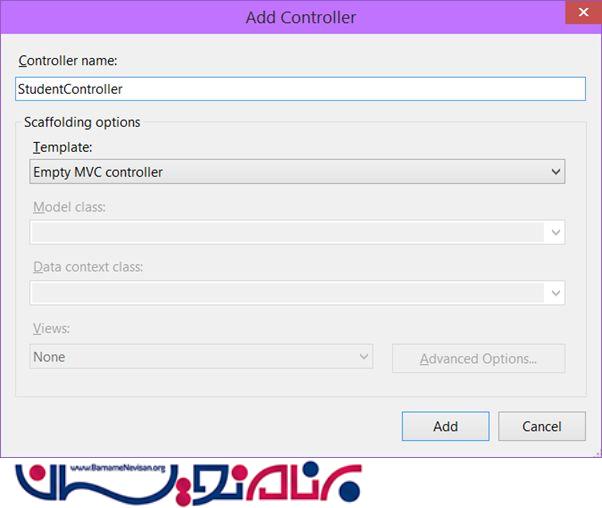Expand the Model class combo box
The image size is (602, 508).
[297, 232]
